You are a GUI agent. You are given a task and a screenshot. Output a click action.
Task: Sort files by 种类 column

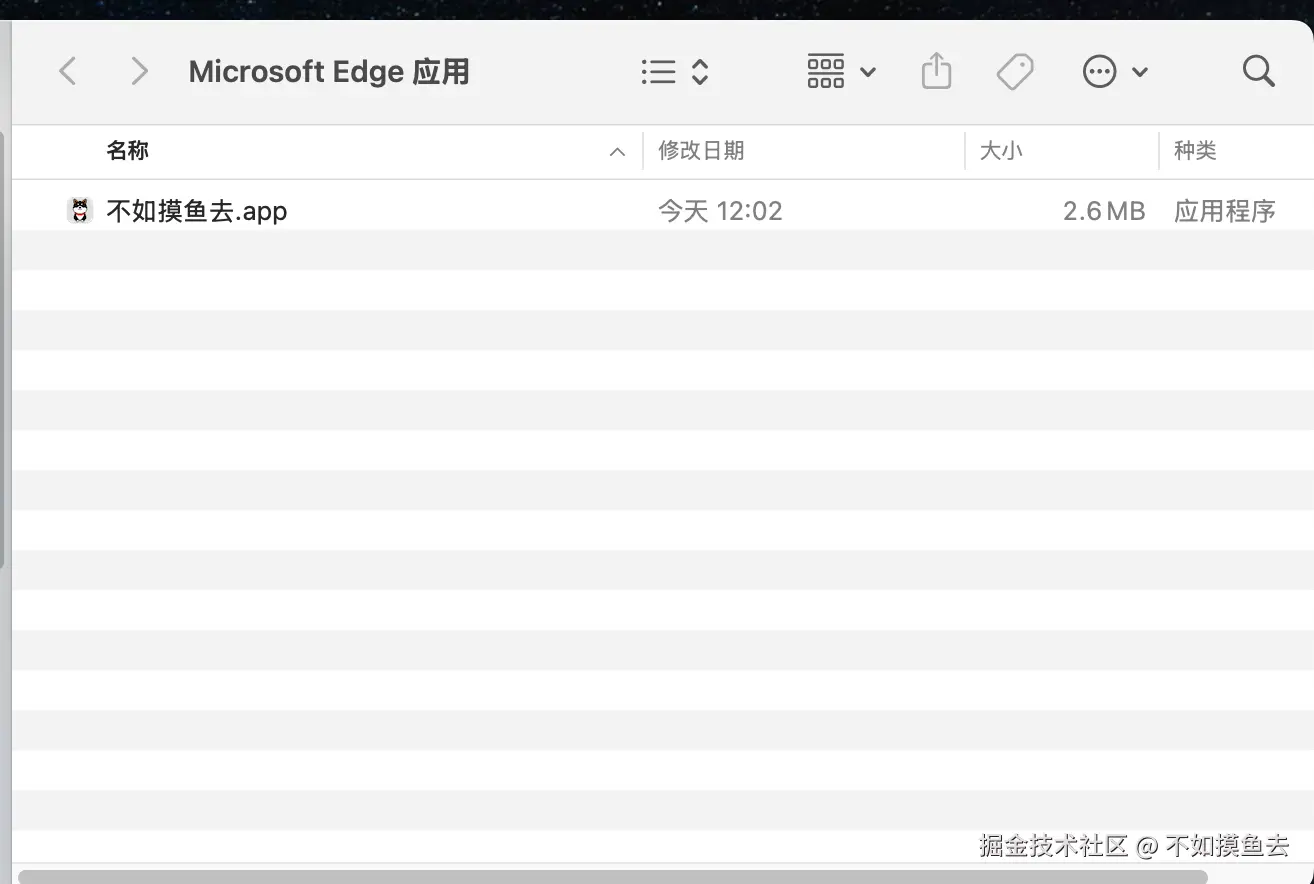point(1195,151)
